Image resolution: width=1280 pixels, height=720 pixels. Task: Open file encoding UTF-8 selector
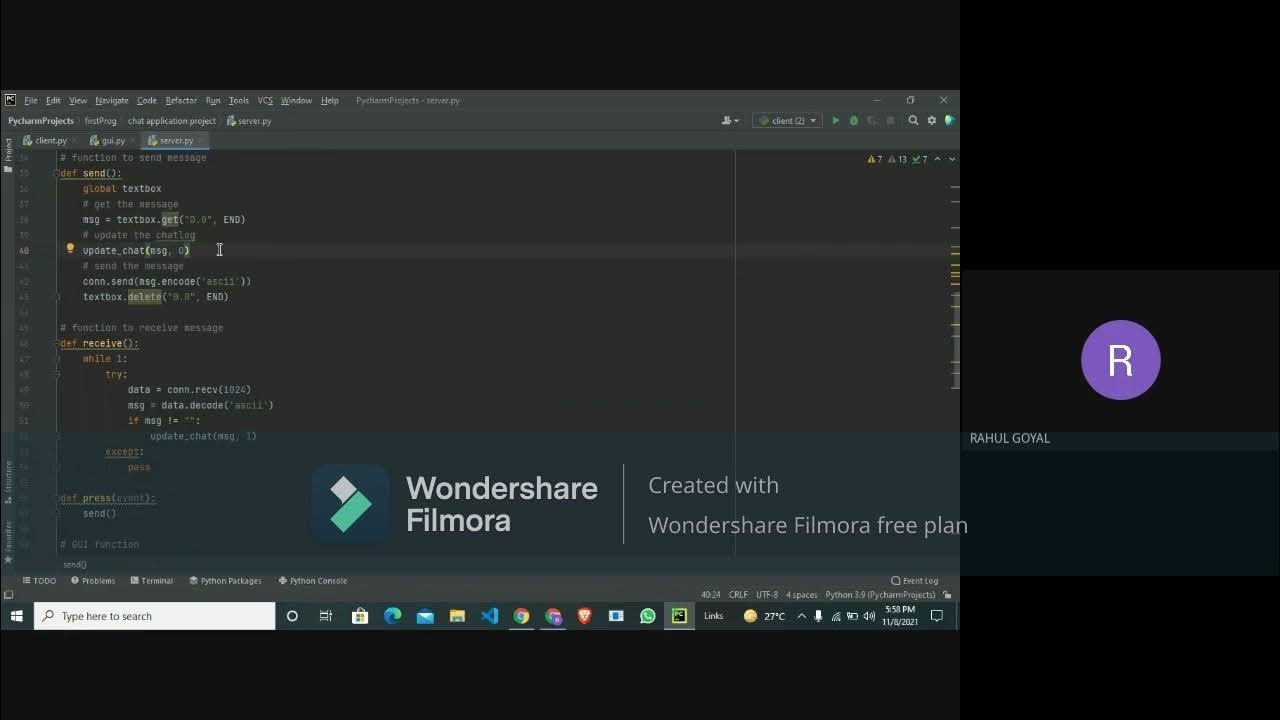pos(767,595)
